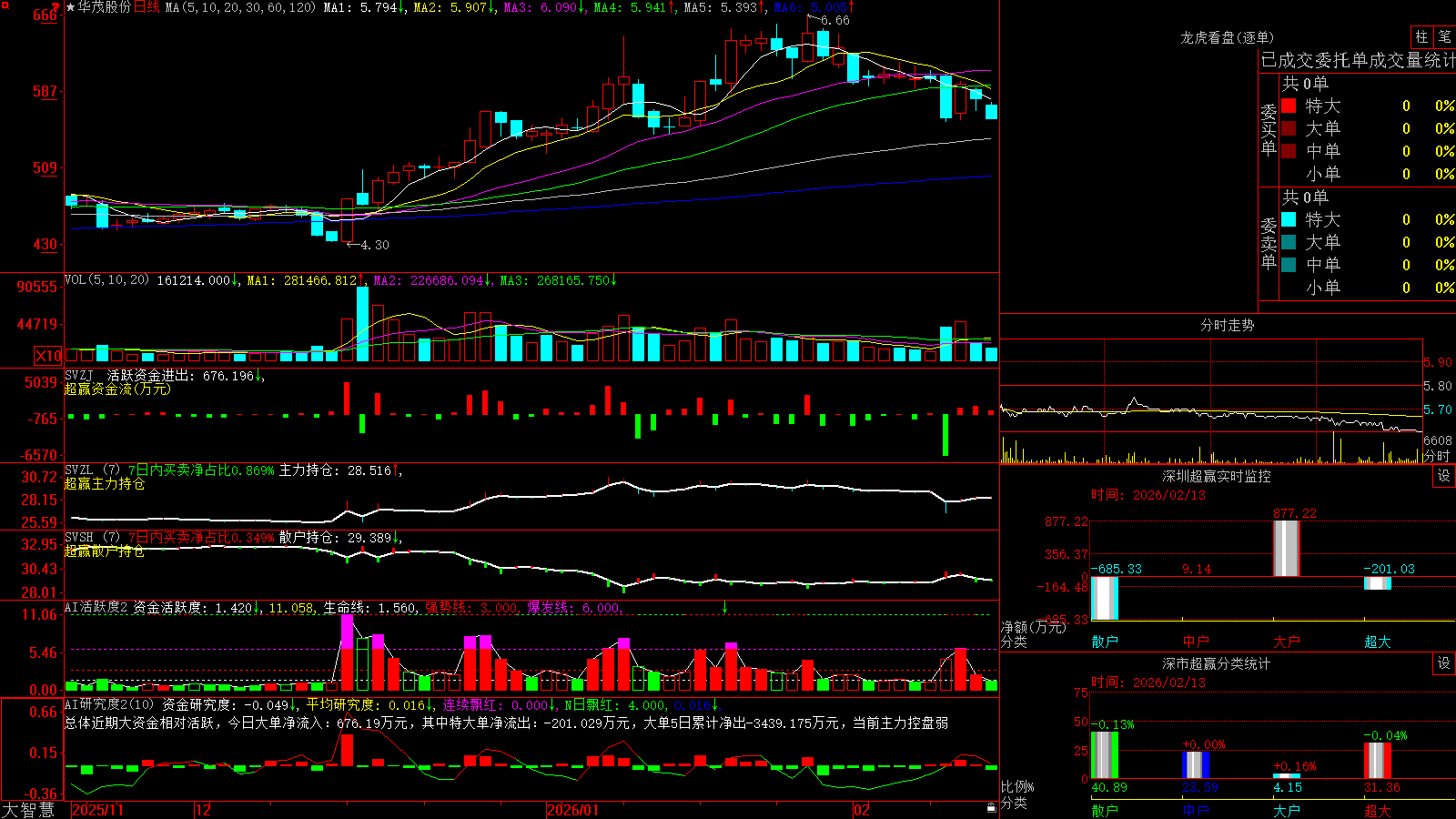Click the AI活跃度2 indicator name
The image size is (1456, 819).
coord(96,608)
